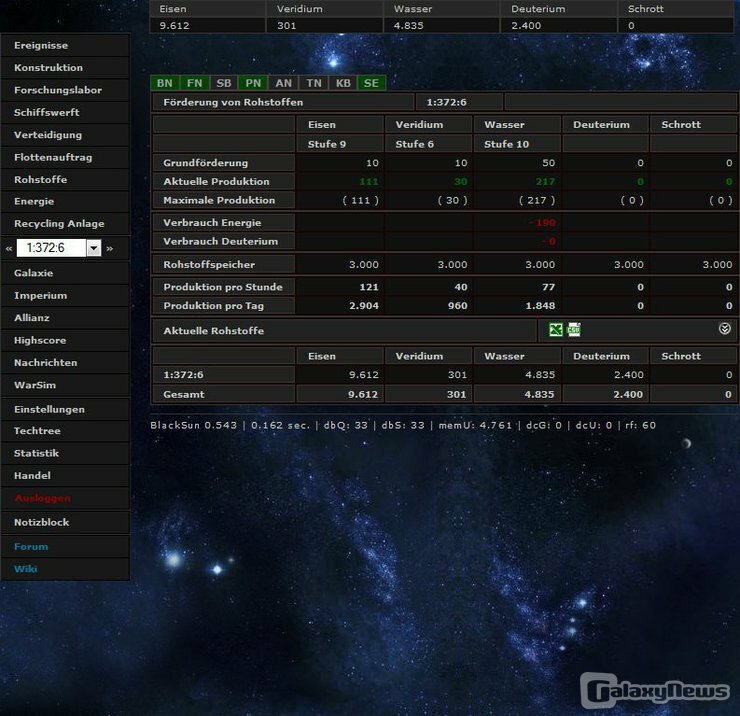Go to previous planet with « arrow
The height and width of the screenshot is (716, 740).
pyautogui.click(x=9, y=248)
